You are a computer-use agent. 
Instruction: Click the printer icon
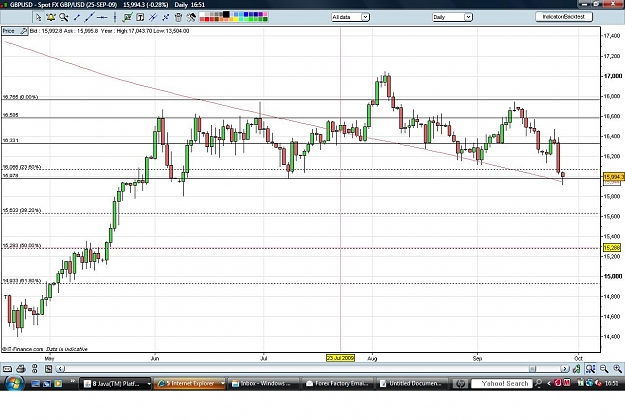pyautogui.click(x=21, y=369)
